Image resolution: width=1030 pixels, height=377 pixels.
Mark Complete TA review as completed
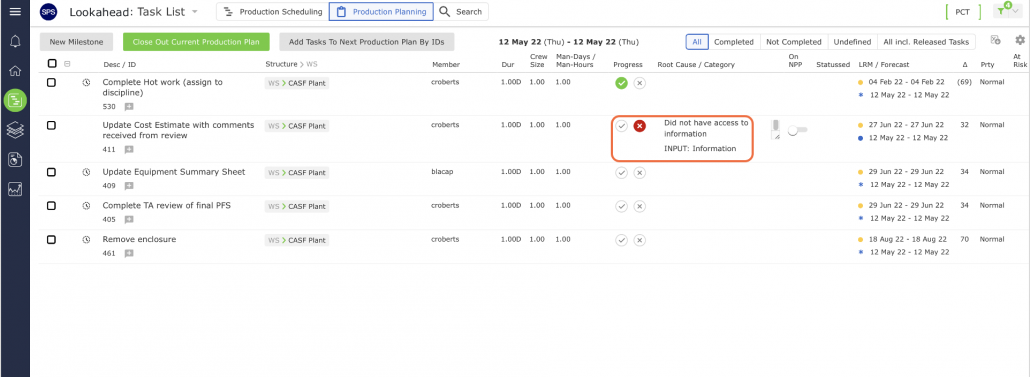pos(621,206)
